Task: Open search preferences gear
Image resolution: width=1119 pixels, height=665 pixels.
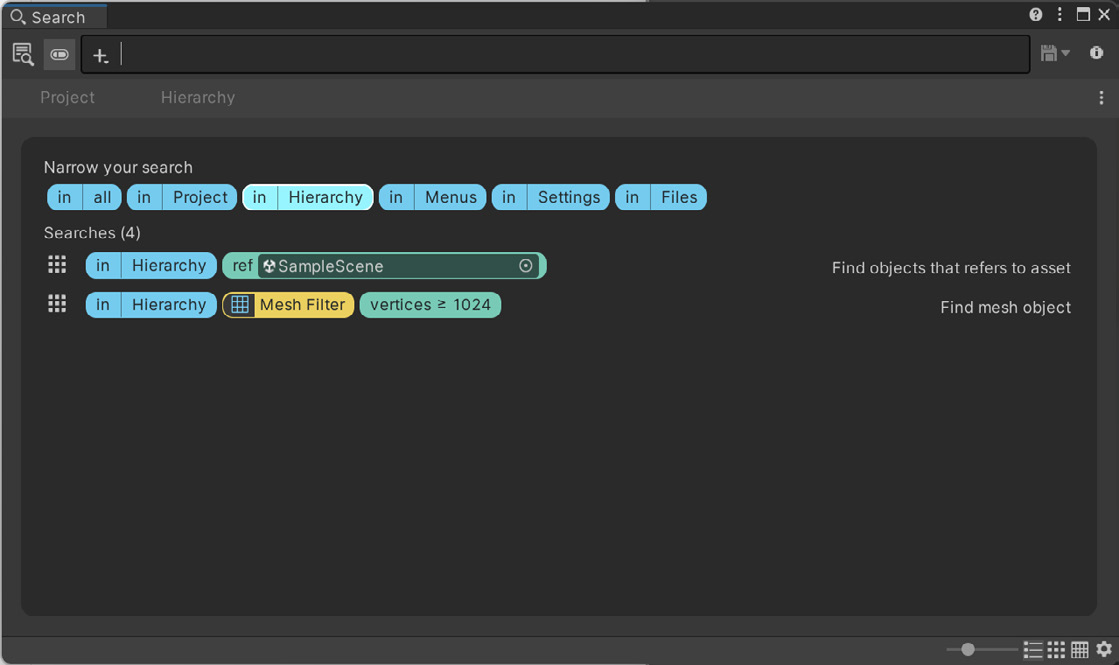Action: coord(1104,649)
